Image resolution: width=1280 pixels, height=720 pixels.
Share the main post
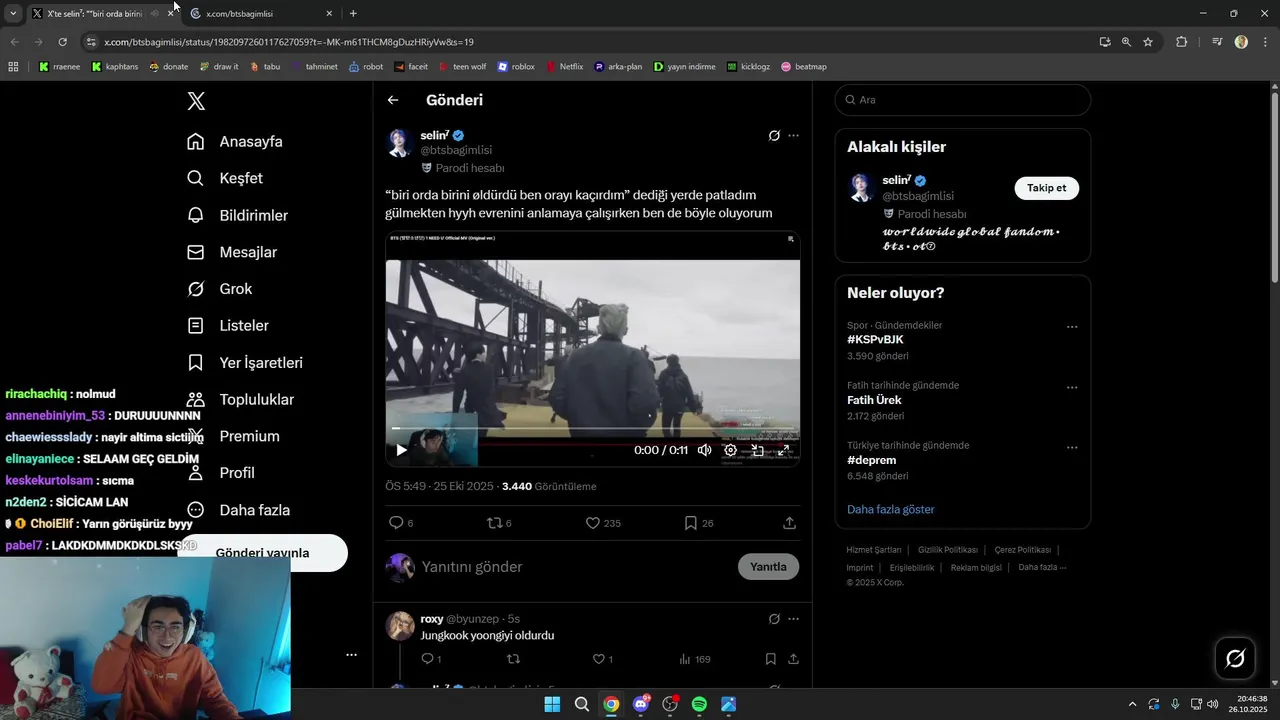(x=789, y=523)
